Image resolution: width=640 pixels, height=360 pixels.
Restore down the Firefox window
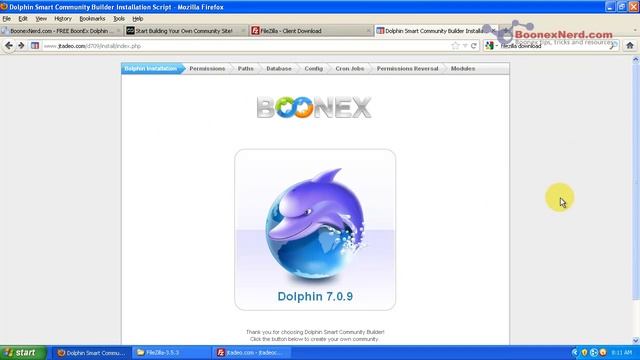point(622,7)
